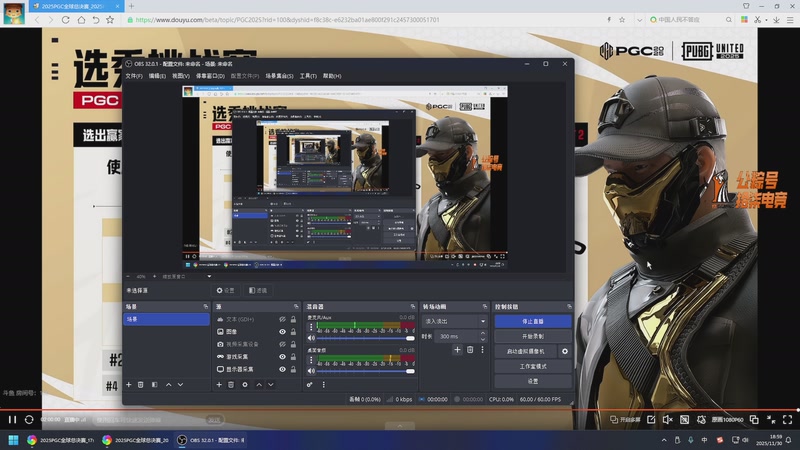Open the transition properties three-dot menu
Image resolution: width=800 pixels, height=450 pixels.
click(x=482, y=349)
